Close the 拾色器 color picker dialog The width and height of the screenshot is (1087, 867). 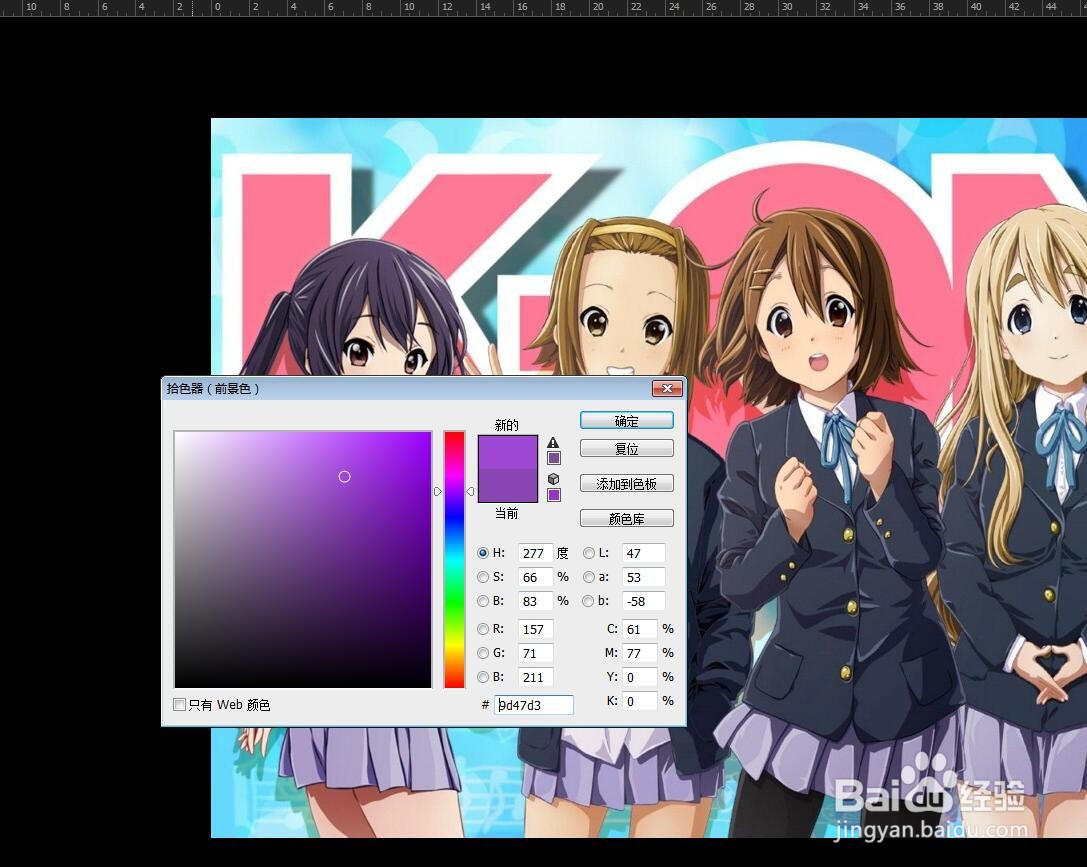click(668, 389)
